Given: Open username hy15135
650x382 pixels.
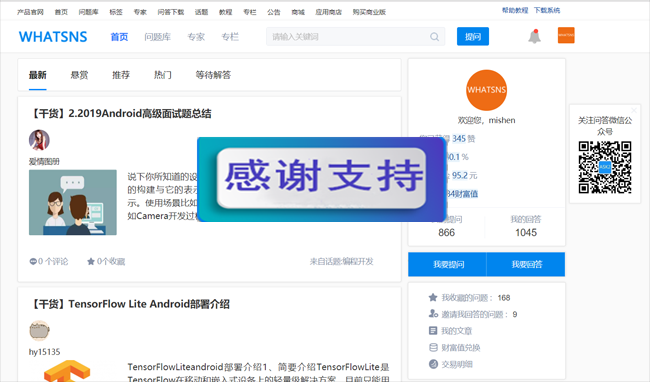Looking at the screenshot, I should click(x=44, y=352).
